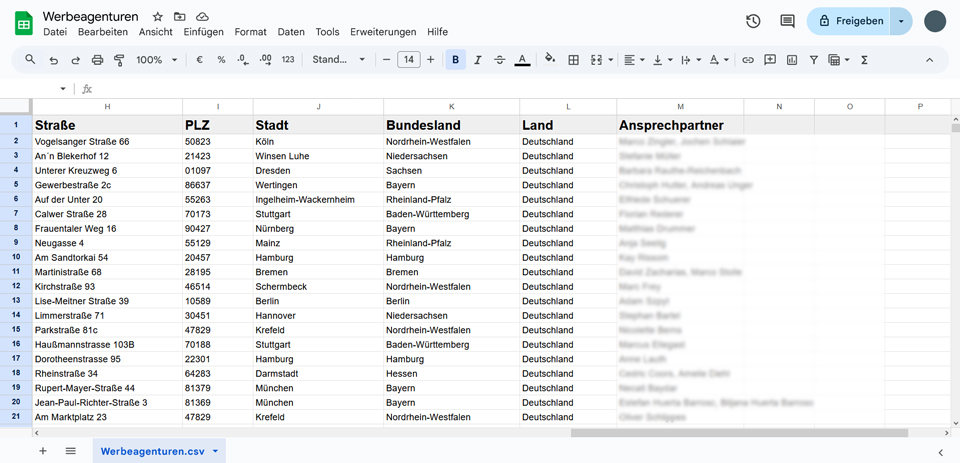The image size is (960, 463).
Task: Open the Hilfe menu
Action: pyautogui.click(x=438, y=32)
